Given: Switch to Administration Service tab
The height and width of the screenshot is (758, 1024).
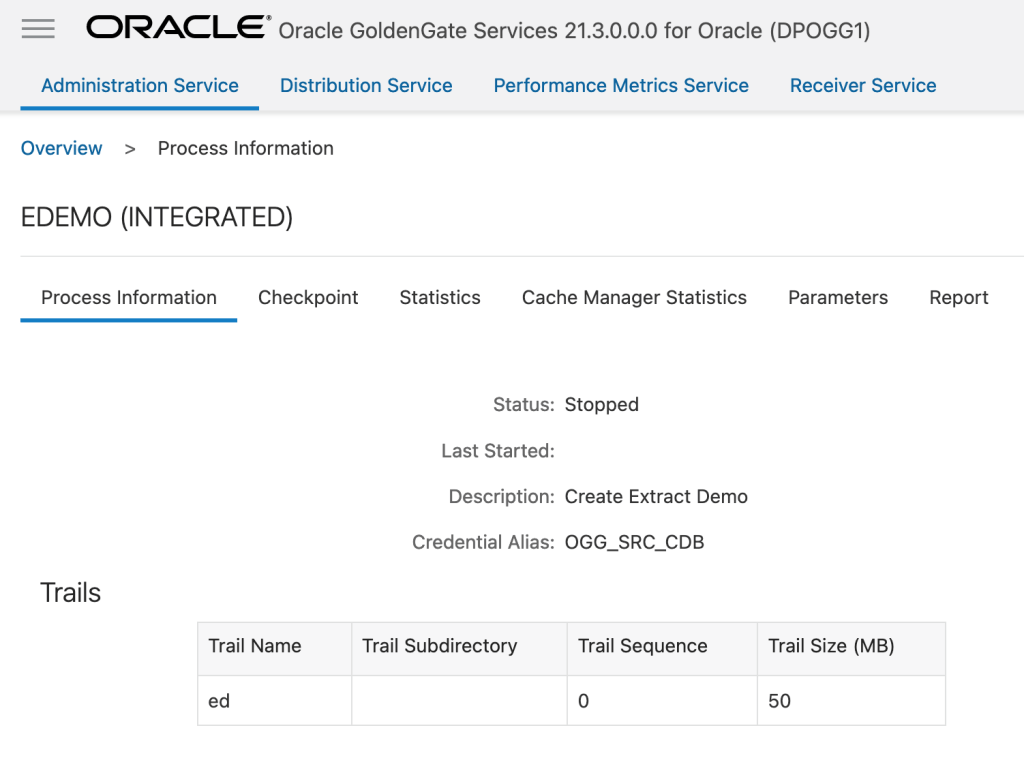Looking at the screenshot, I should click(x=140, y=86).
